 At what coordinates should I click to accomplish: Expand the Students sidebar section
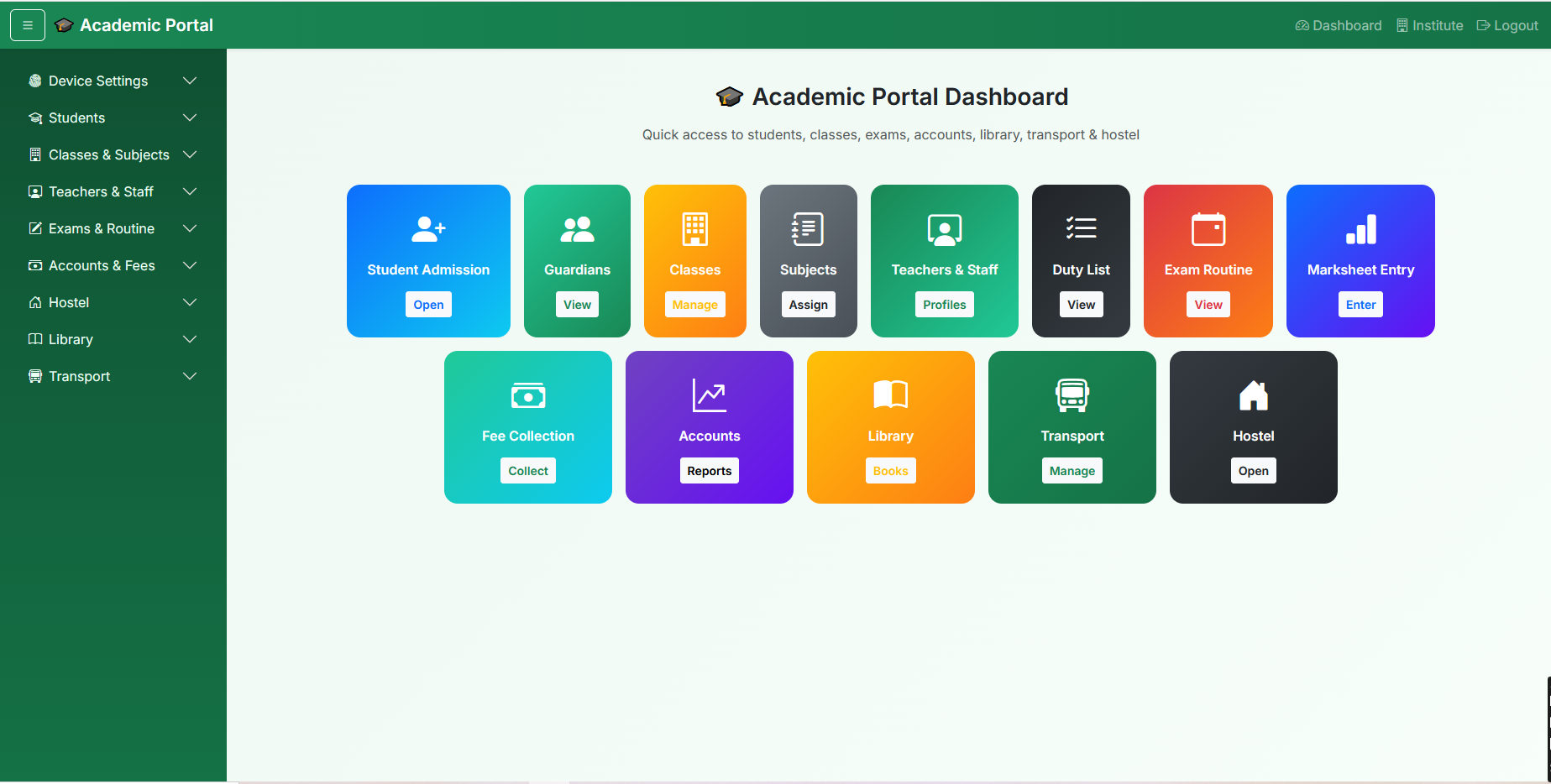(190, 118)
